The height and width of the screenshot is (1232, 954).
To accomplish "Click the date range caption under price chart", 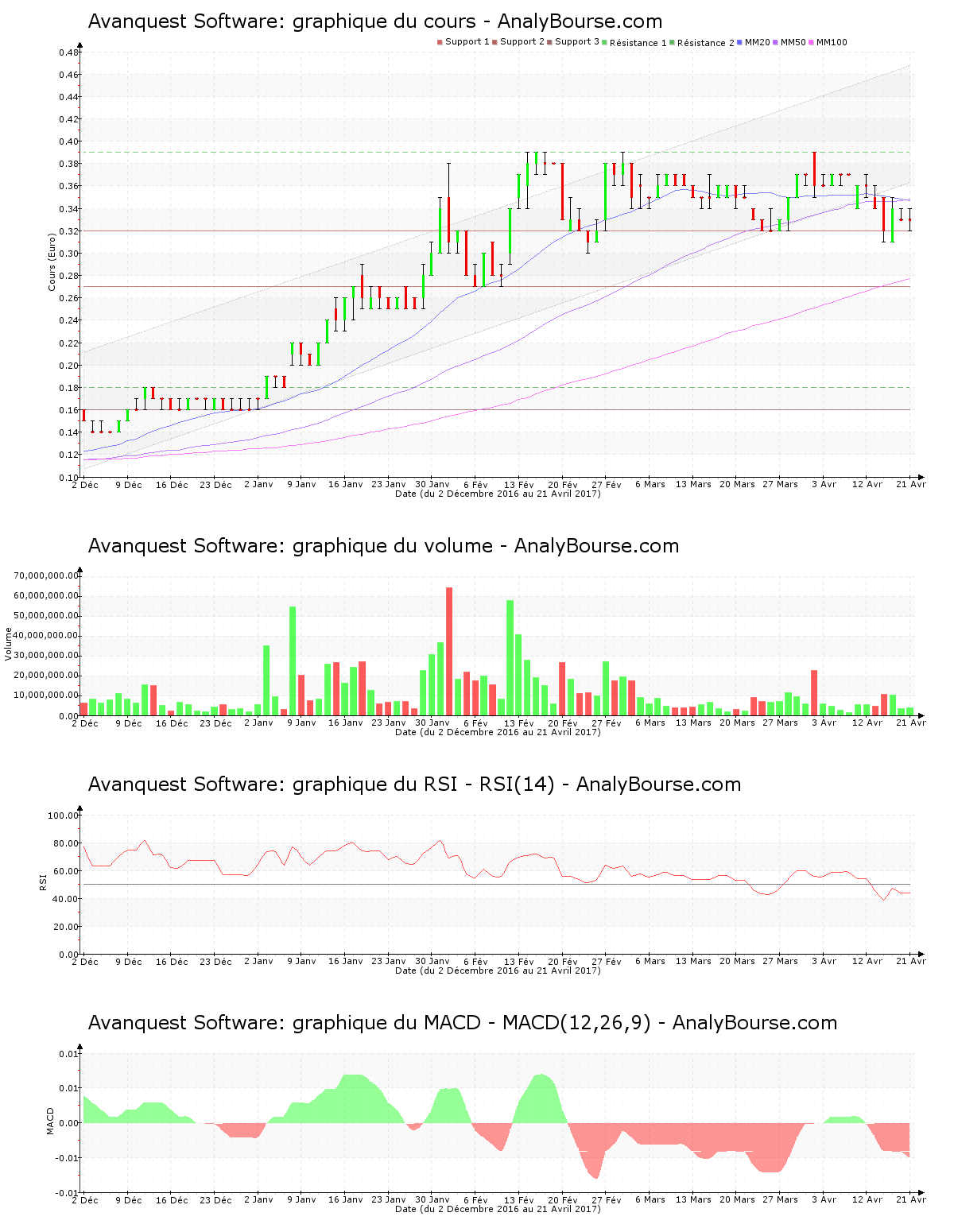I will (498, 494).
